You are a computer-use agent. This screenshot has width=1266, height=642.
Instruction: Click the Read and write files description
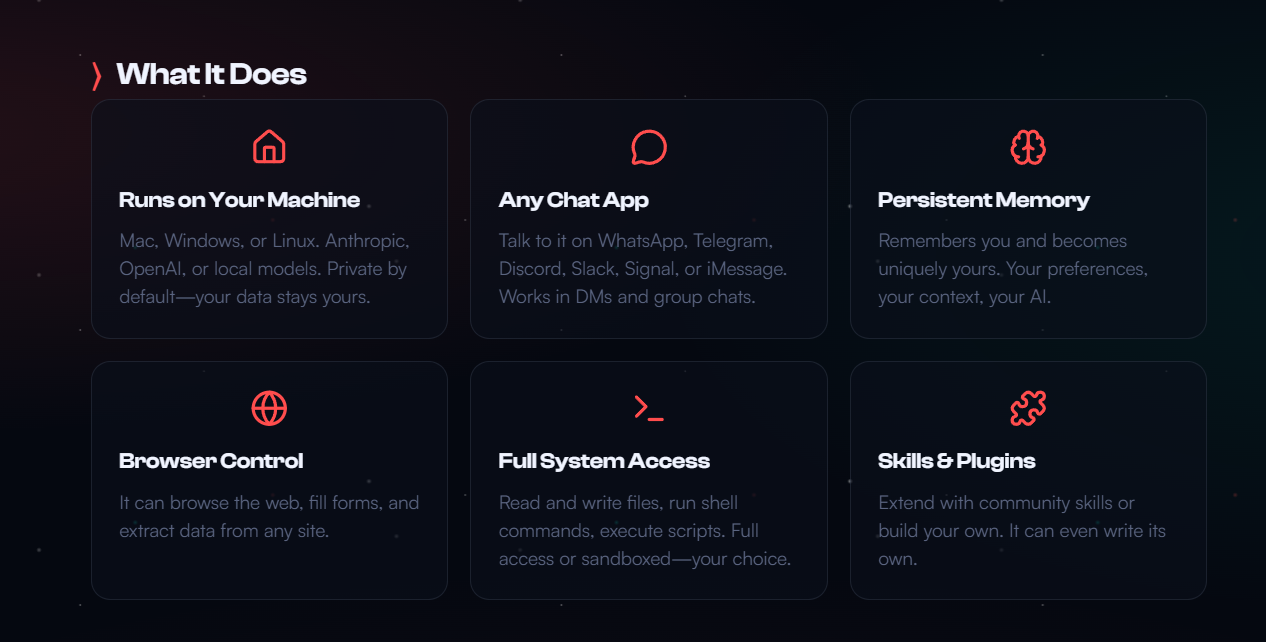[645, 530]
